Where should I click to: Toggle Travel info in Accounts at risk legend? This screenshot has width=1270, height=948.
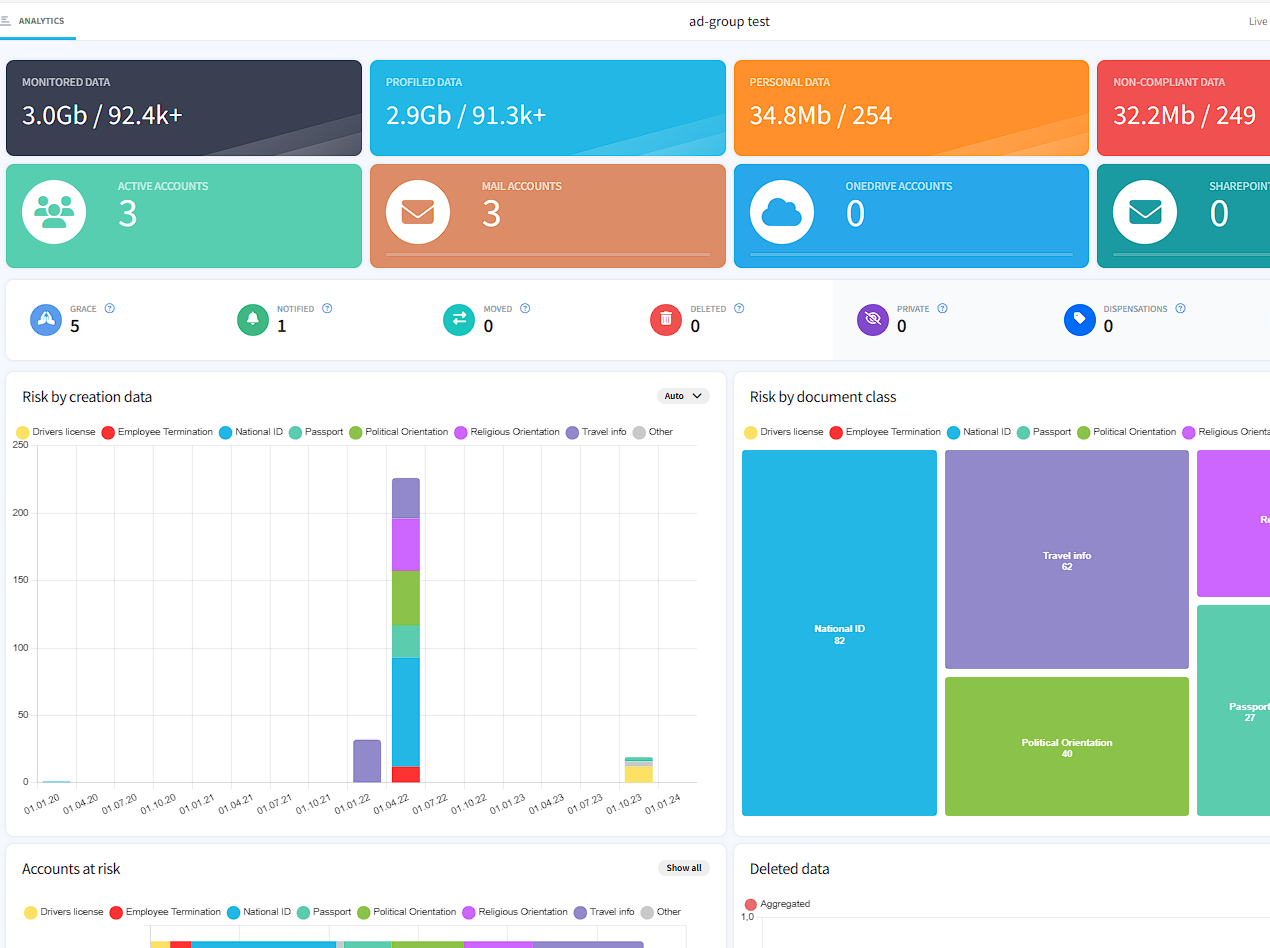coord(604,912)
